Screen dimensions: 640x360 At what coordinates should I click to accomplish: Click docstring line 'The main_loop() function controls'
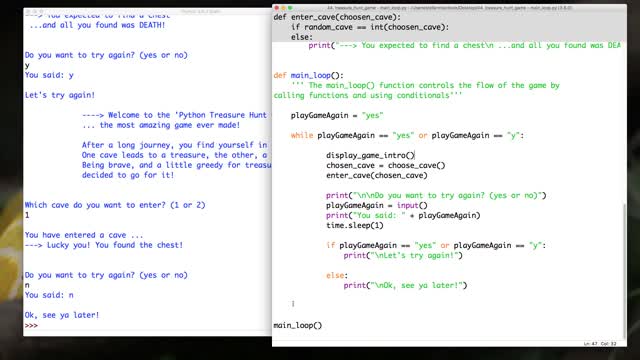425,85
